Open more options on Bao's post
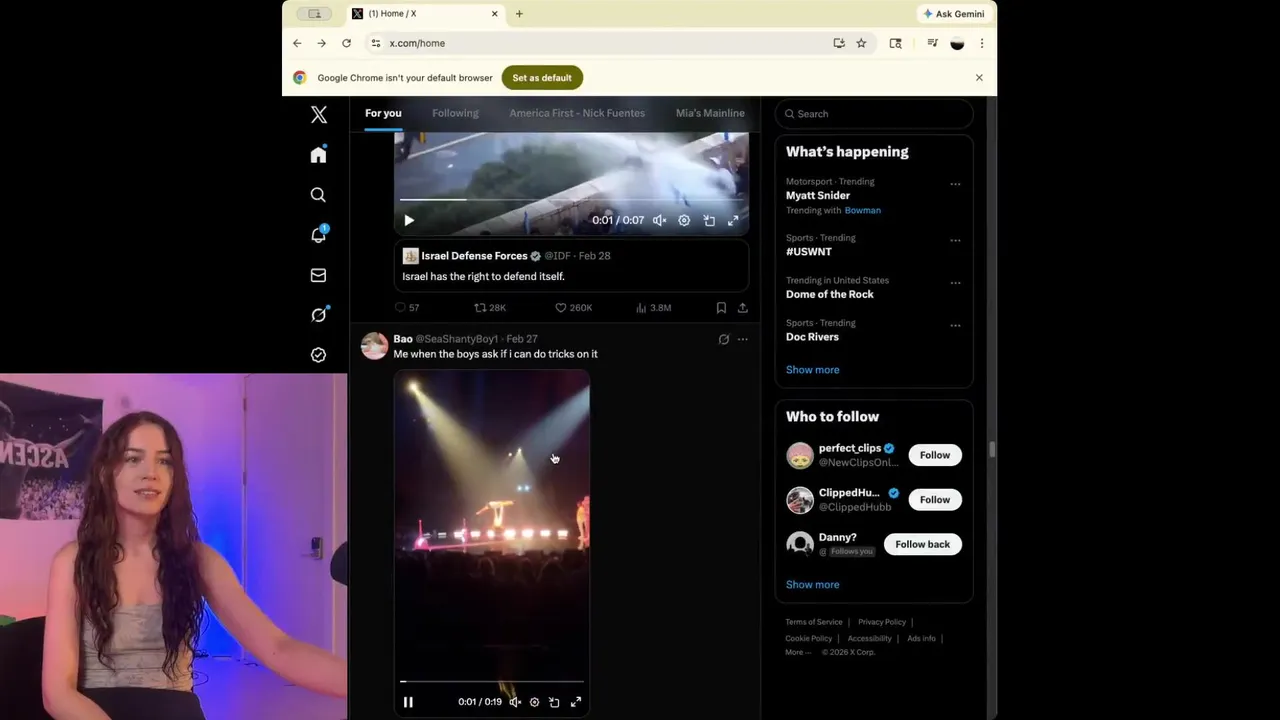 (x=742, y=339)
